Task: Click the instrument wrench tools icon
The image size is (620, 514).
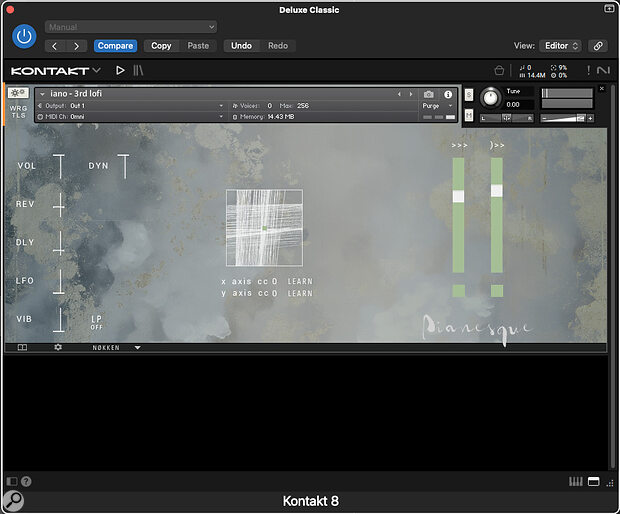Action: tap(18, 93)
